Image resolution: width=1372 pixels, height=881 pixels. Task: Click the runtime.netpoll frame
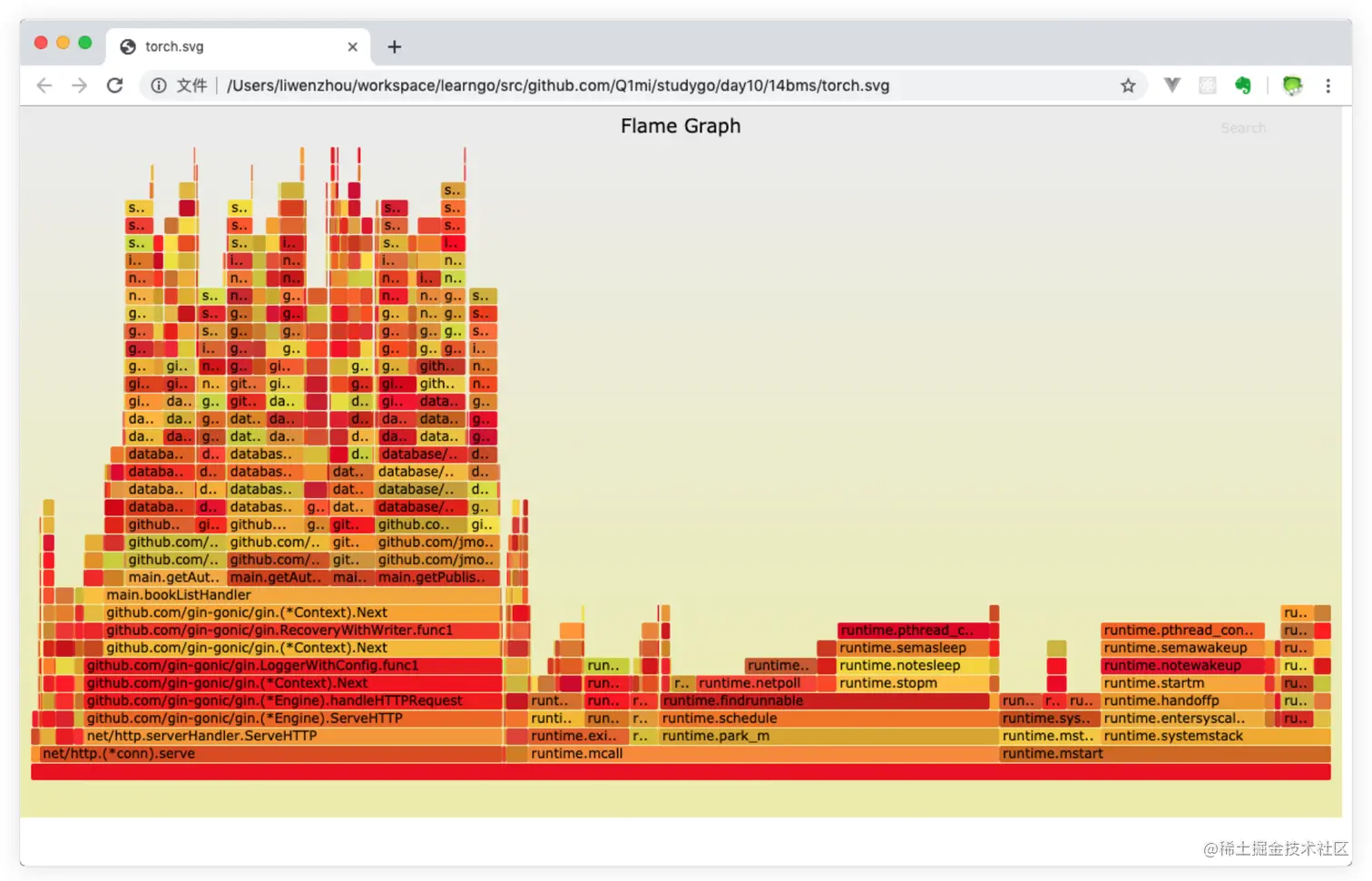click(x=756, y=683)
